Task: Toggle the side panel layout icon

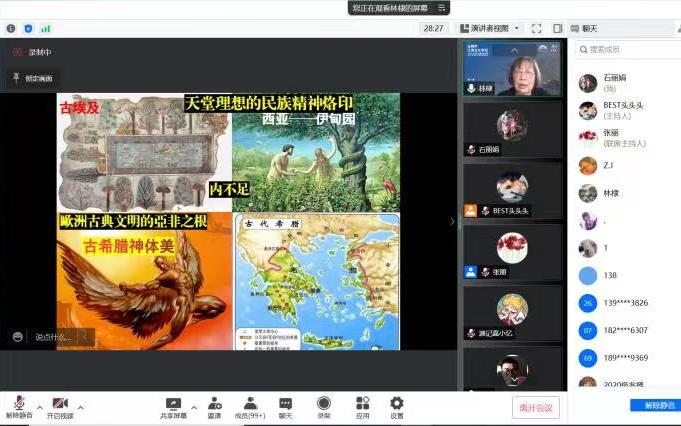Action: [558, 29]
